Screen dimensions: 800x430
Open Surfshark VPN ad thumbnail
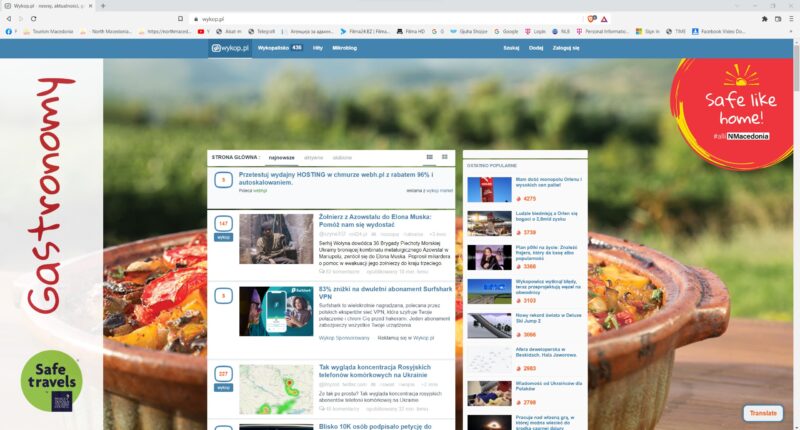(x=276, y=311)
